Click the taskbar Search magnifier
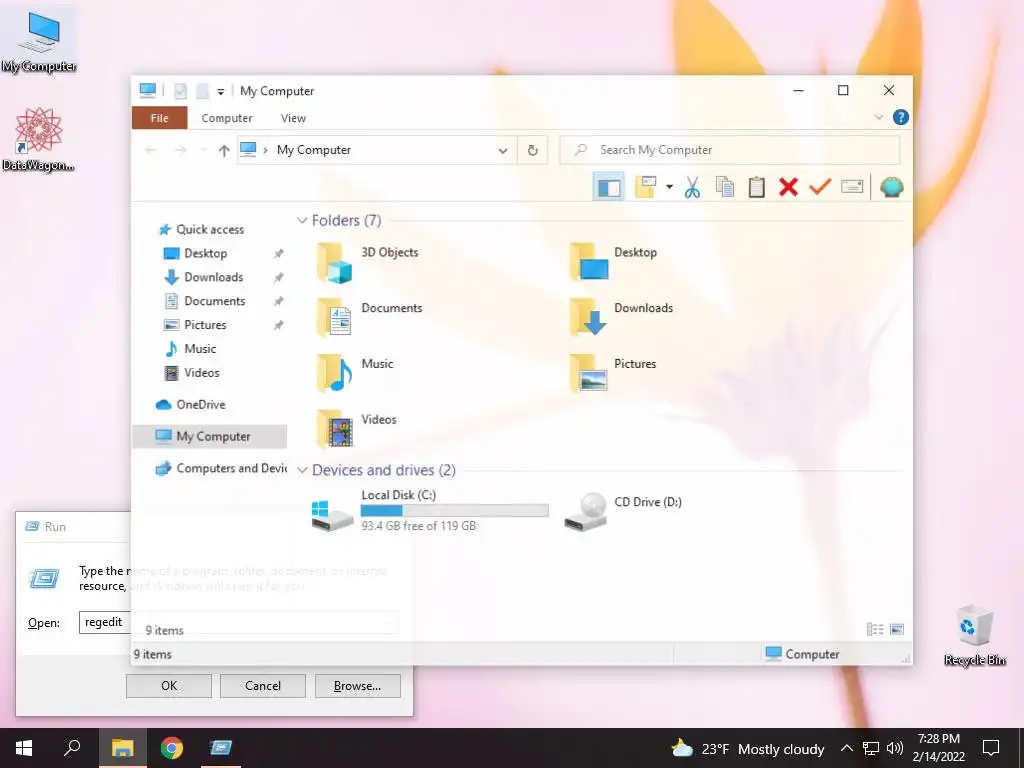Viewport: 1024px width, 768px height. 72,748
